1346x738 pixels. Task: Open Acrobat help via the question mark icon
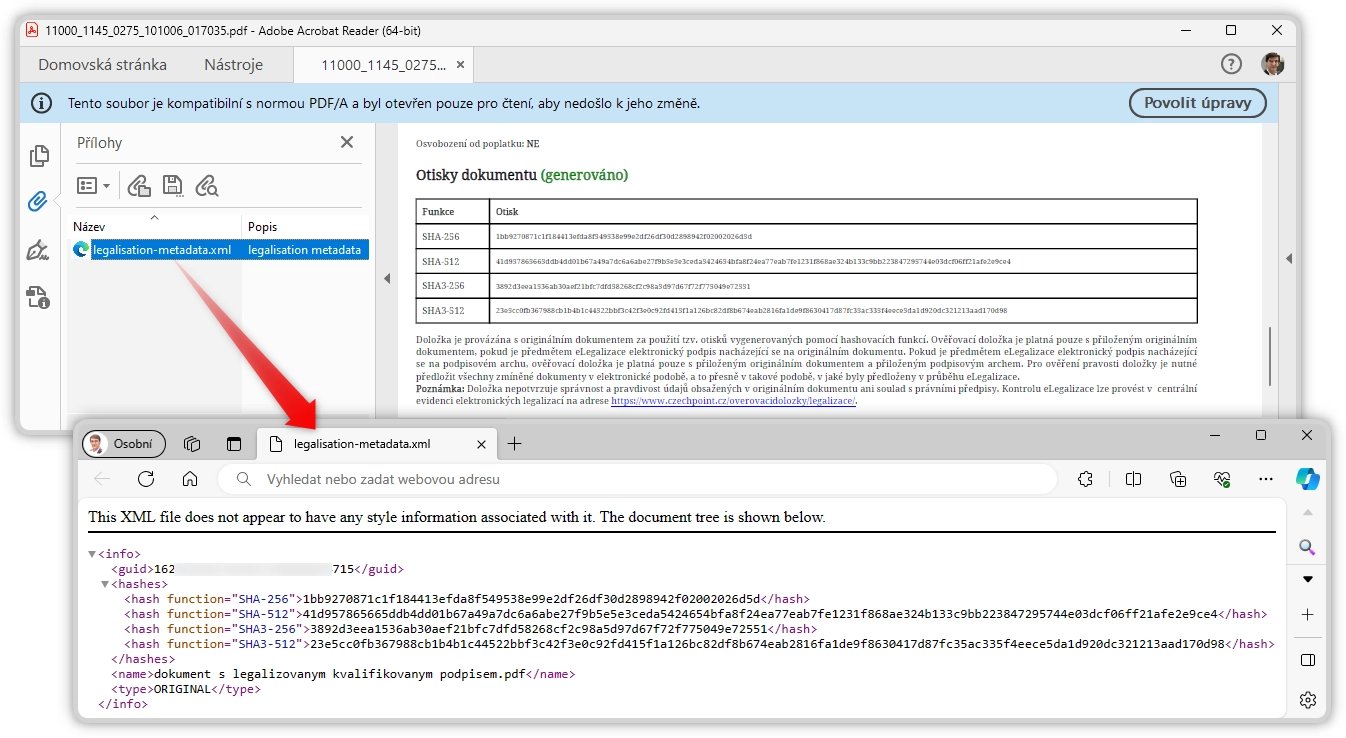coord(1232,65)
